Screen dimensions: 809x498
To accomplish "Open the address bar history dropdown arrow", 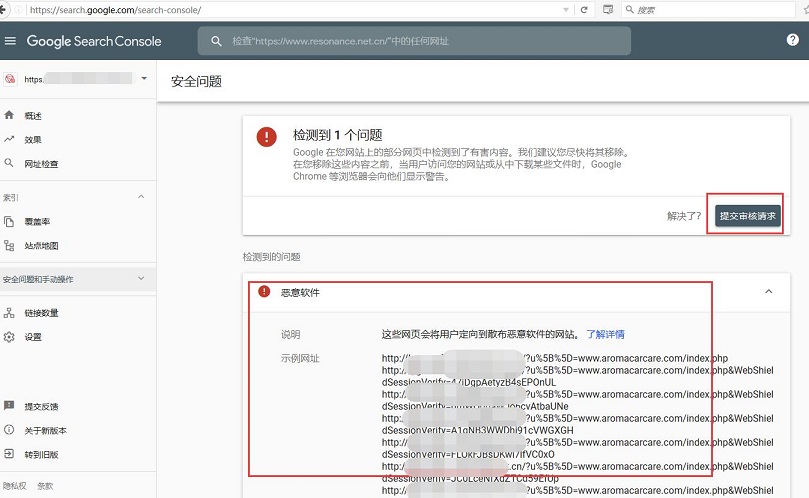I will [565, 10].
